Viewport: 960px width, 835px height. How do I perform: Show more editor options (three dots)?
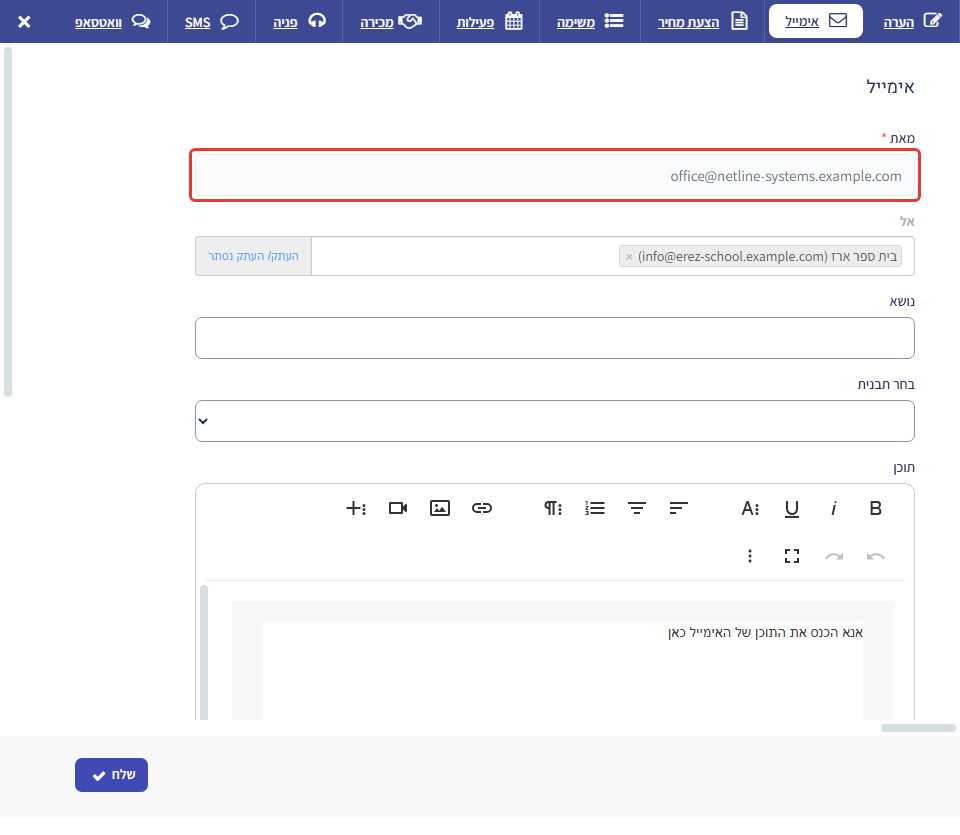[x=750, y=556]
